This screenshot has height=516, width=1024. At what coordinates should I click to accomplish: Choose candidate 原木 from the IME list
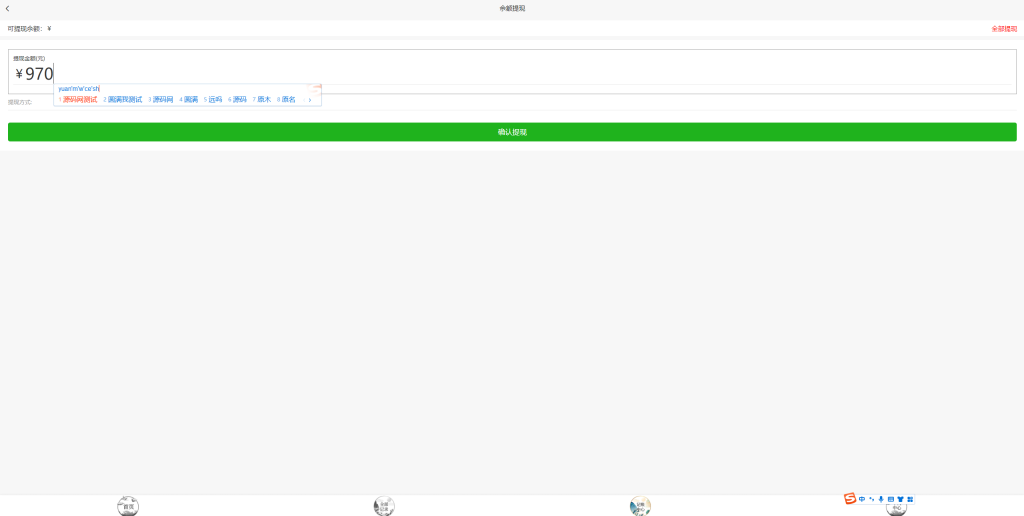pyautogui.click(x=263, y=100)
